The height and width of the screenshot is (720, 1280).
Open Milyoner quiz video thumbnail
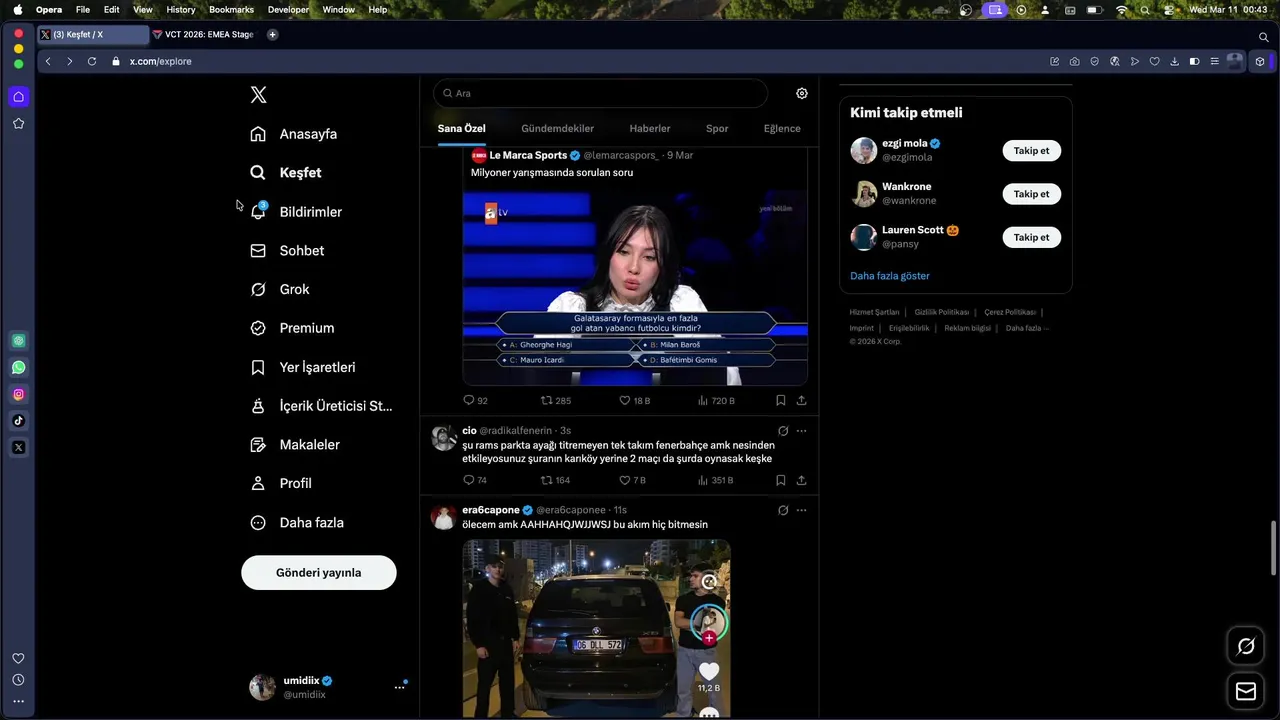click(635, 288)
